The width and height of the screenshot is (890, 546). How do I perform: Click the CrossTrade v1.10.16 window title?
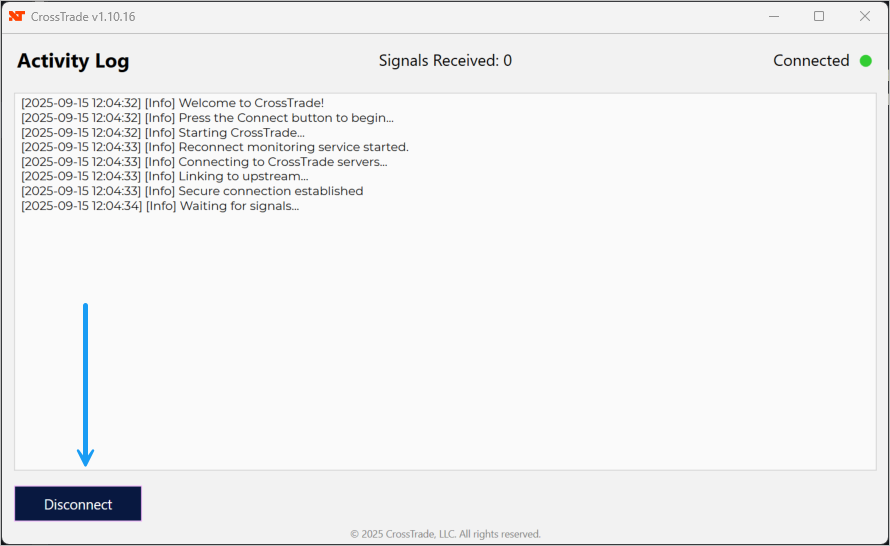[83, 16]
